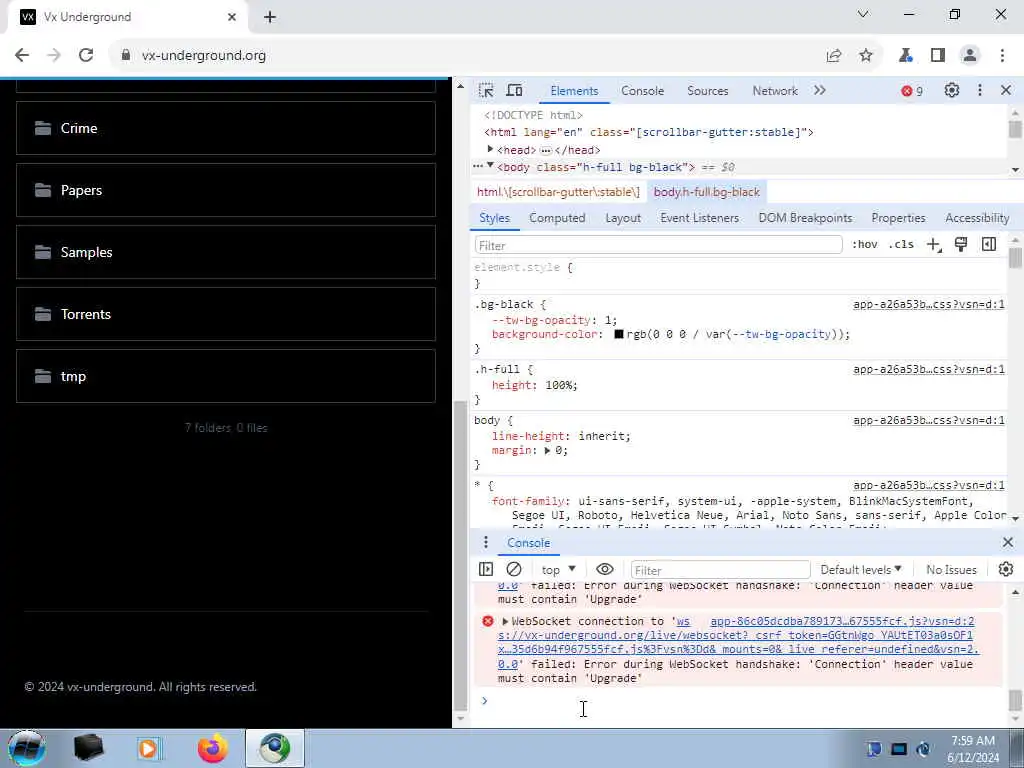Open the top JavaScript context dropdown
The image size is (1024, 768).
pyautogui.click(x=558, y=569)
